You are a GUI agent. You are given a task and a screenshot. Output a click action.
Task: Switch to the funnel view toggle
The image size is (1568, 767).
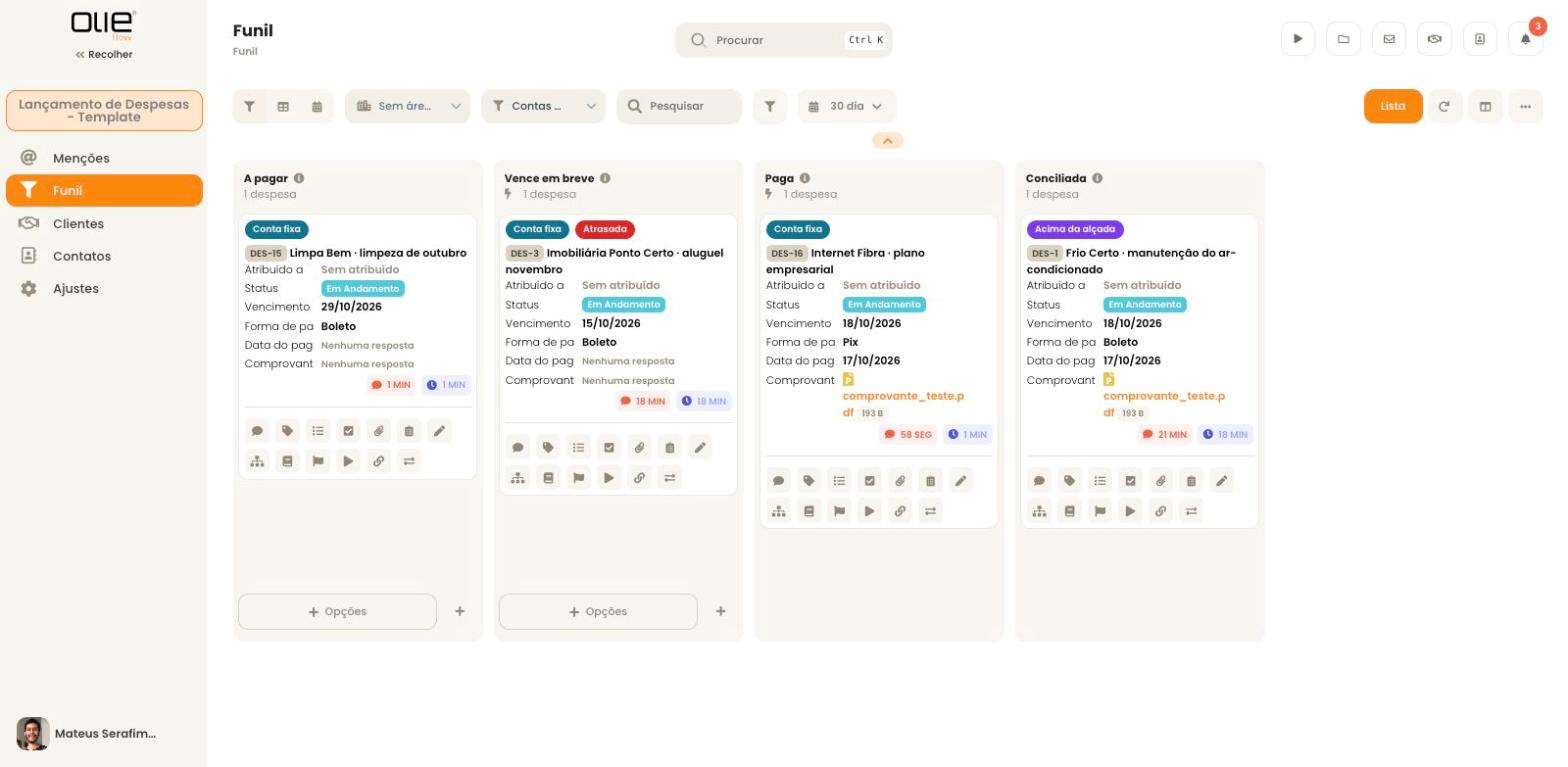click(x=250, y=106)
